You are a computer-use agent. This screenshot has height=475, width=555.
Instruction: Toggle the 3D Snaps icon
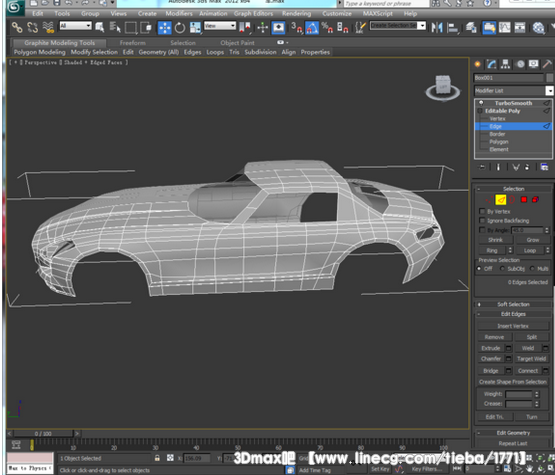pyautogui.click(x=296, y=28)
